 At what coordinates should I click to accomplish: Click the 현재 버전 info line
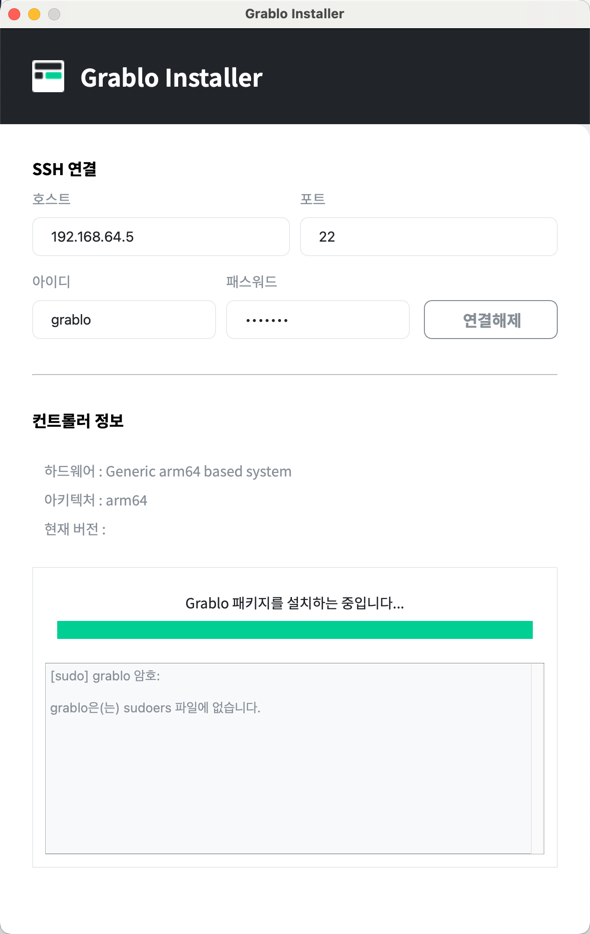(x=75, y=529)
